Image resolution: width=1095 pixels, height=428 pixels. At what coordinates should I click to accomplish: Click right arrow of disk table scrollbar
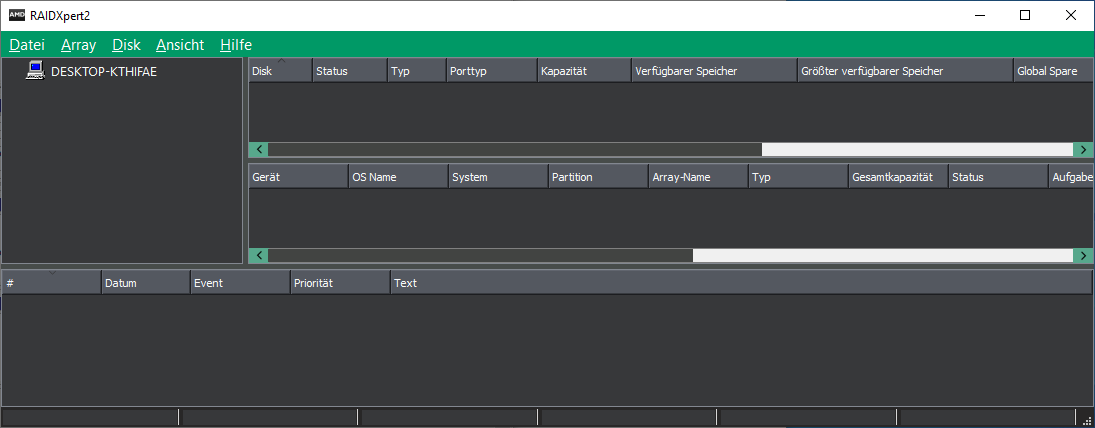(1083, 149)
